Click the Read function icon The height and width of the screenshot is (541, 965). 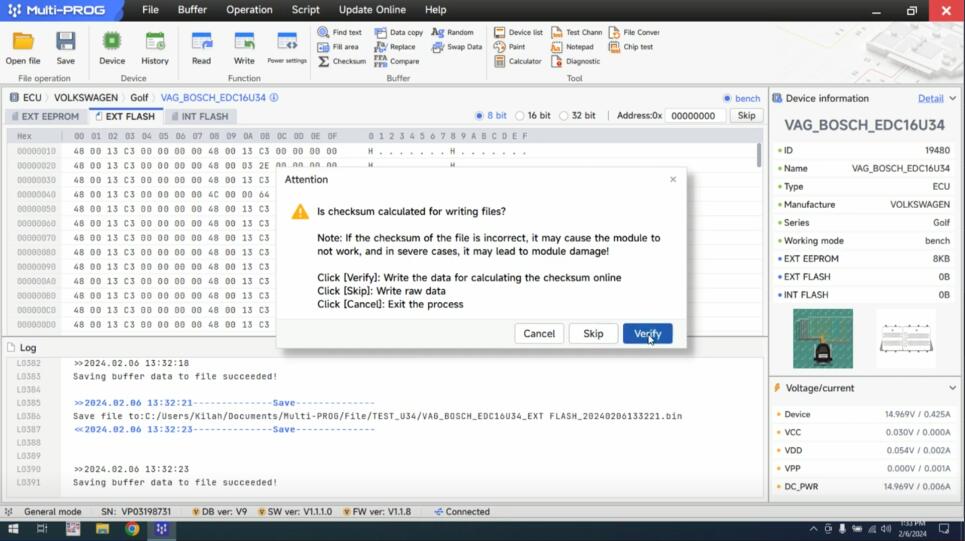201,42
